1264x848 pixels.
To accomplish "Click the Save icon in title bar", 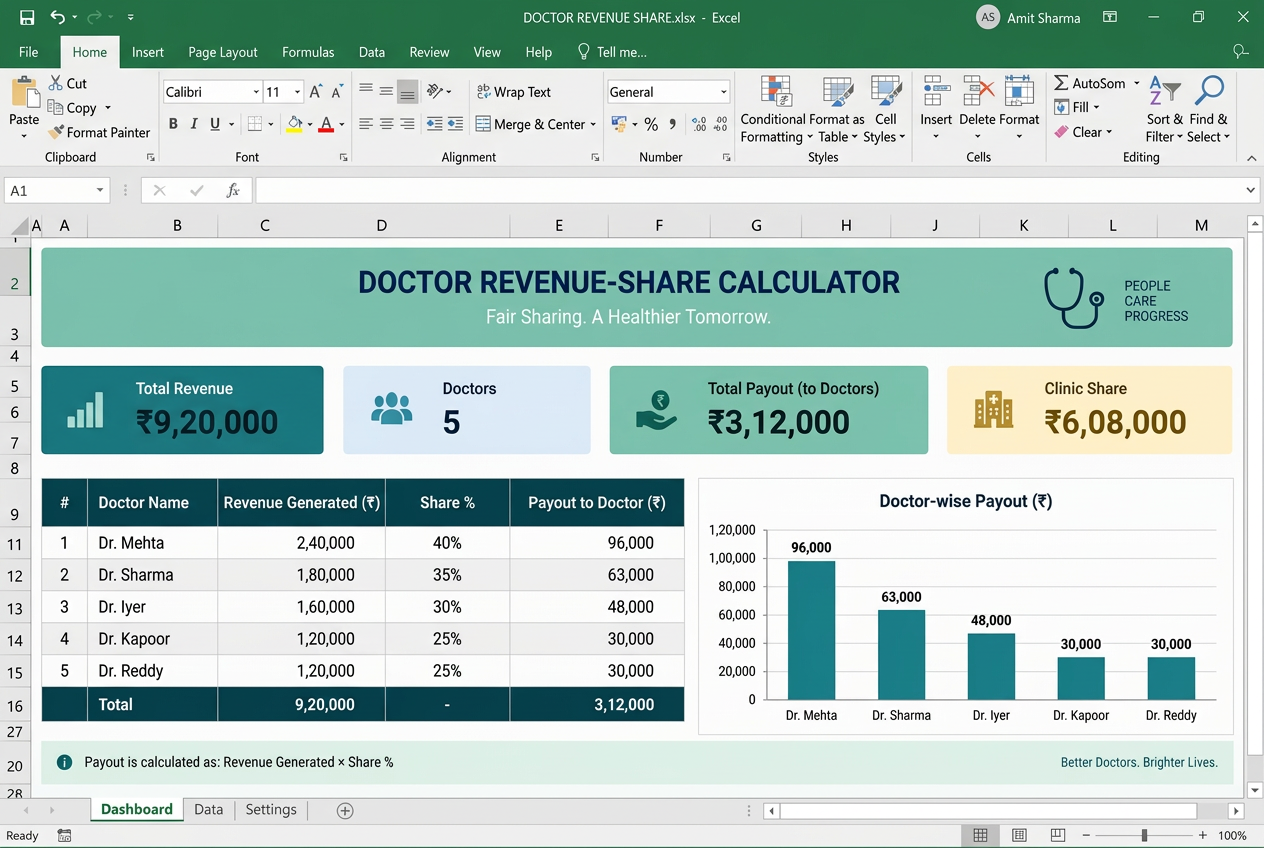I will (x=27, y=18).
